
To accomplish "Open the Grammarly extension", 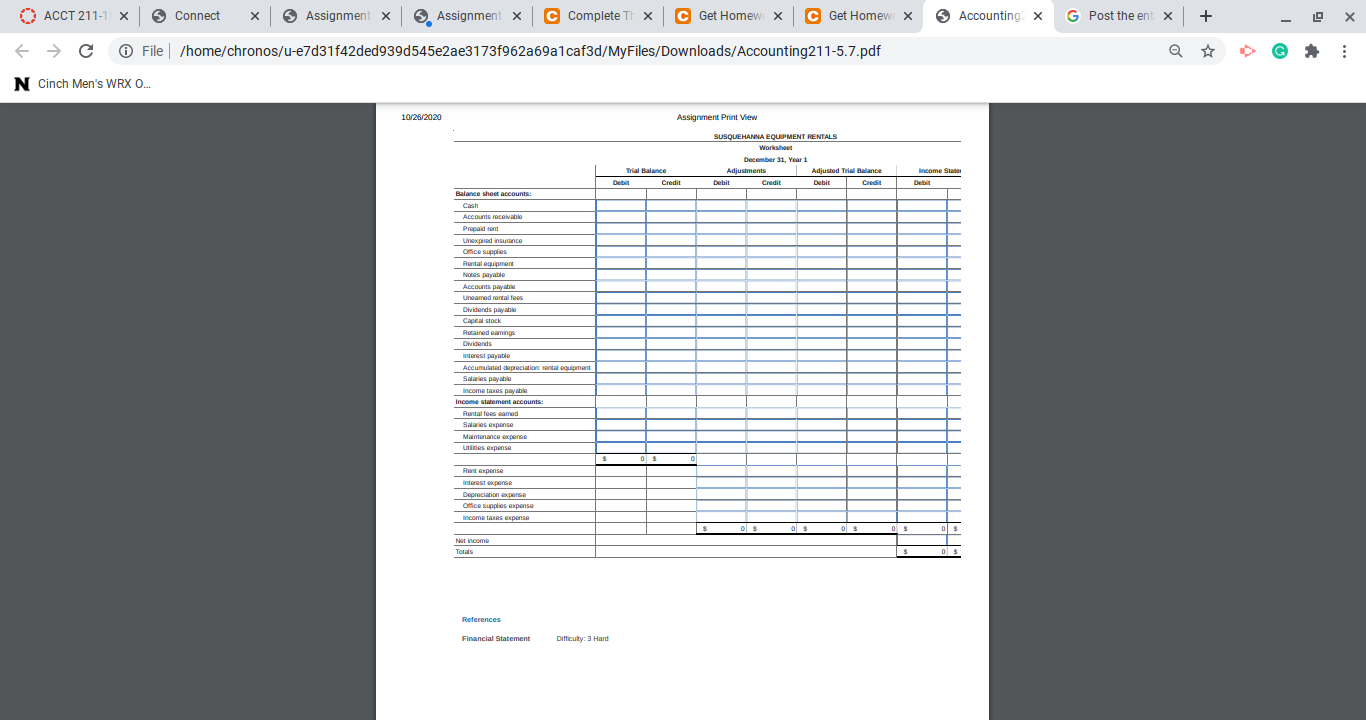I will point(1280,50).
